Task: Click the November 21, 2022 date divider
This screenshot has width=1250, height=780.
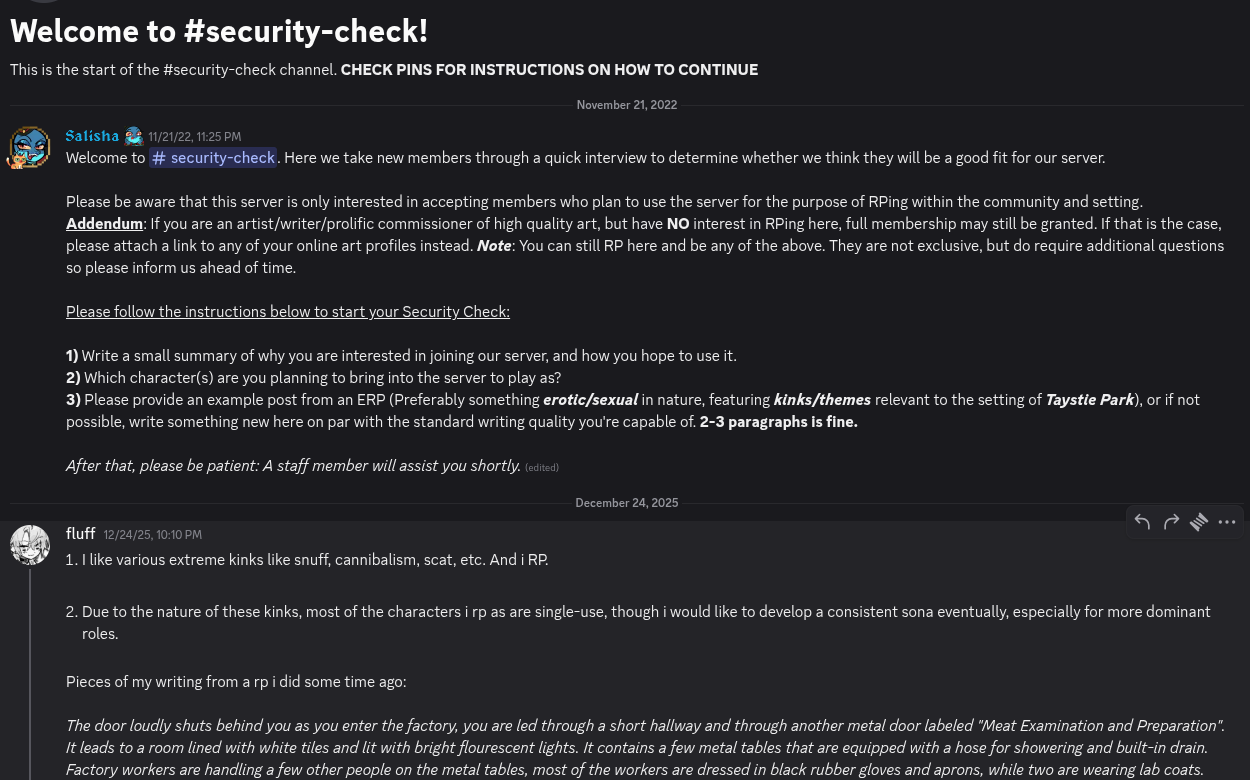Action: pos(627,105)
